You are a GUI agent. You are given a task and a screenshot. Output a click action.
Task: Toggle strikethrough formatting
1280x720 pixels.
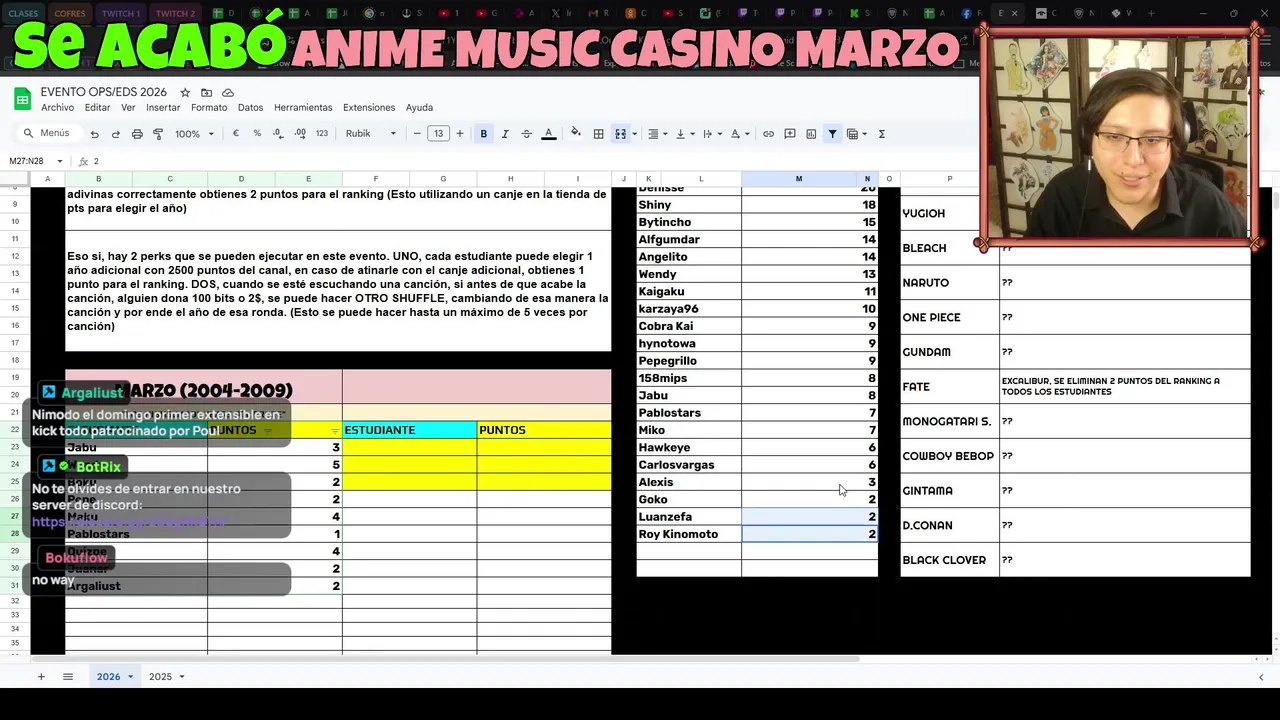click(526, 134)
